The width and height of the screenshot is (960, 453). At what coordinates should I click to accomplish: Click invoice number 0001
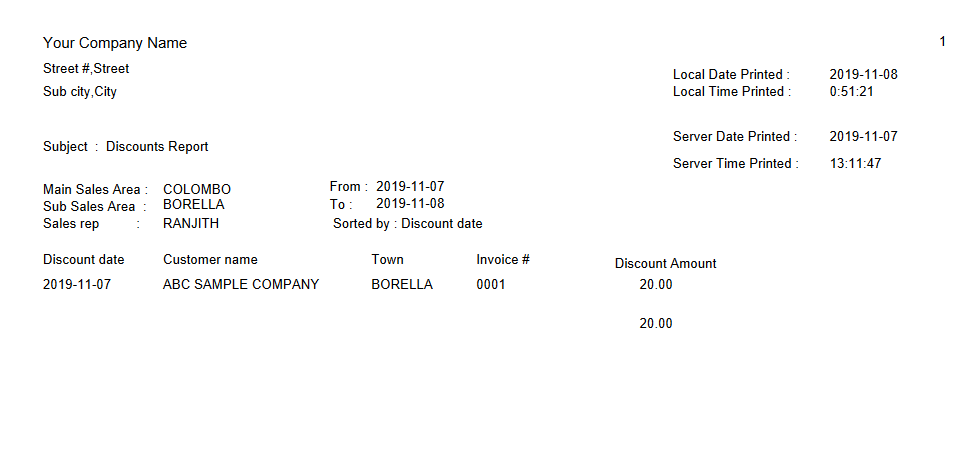click(x=490, y=285)
